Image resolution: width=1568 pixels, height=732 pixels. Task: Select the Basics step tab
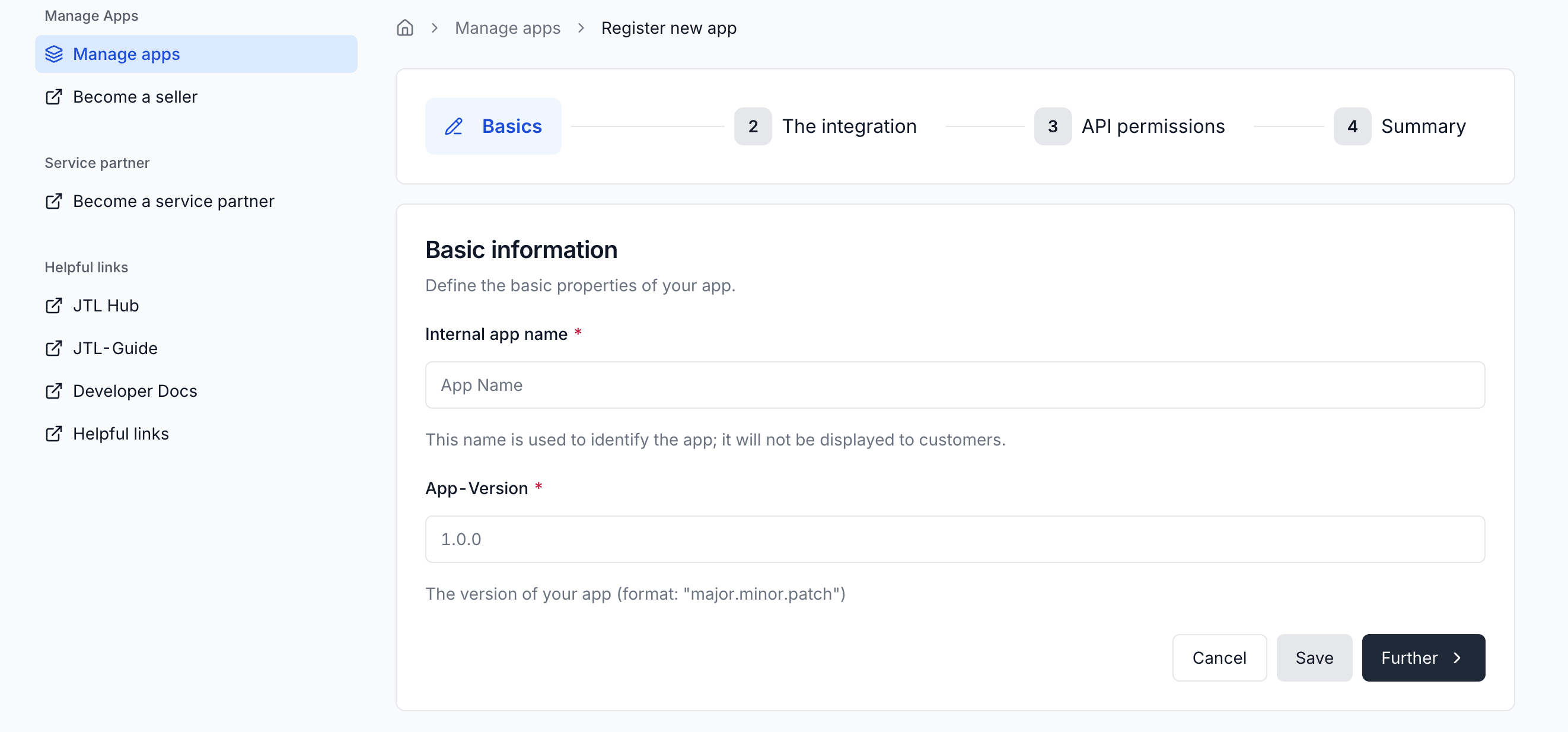tap(493, 126)
